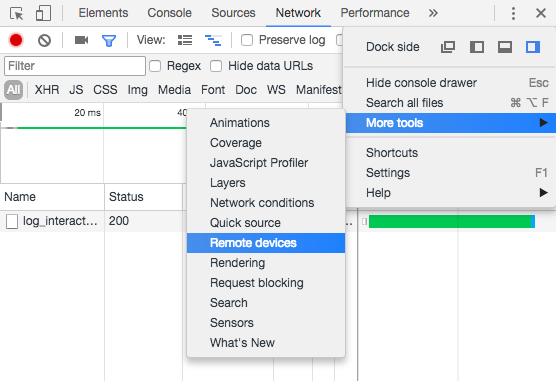Viewport: 556px width, 381px height.
Task: Filter requests by CSS
Action: pyautogui.click(x=105, y=90)
